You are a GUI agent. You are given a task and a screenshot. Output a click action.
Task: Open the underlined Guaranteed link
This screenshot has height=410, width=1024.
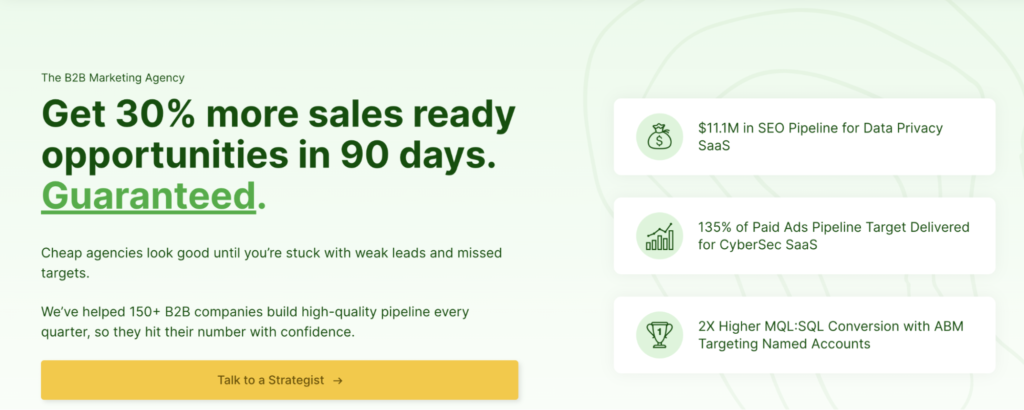[148, 196]
